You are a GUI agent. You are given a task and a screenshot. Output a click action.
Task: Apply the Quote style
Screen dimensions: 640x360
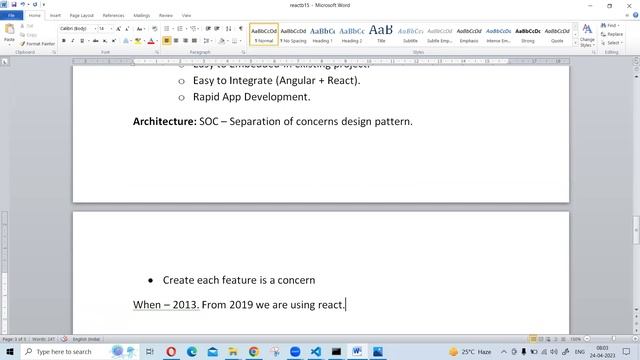[557, 34]
